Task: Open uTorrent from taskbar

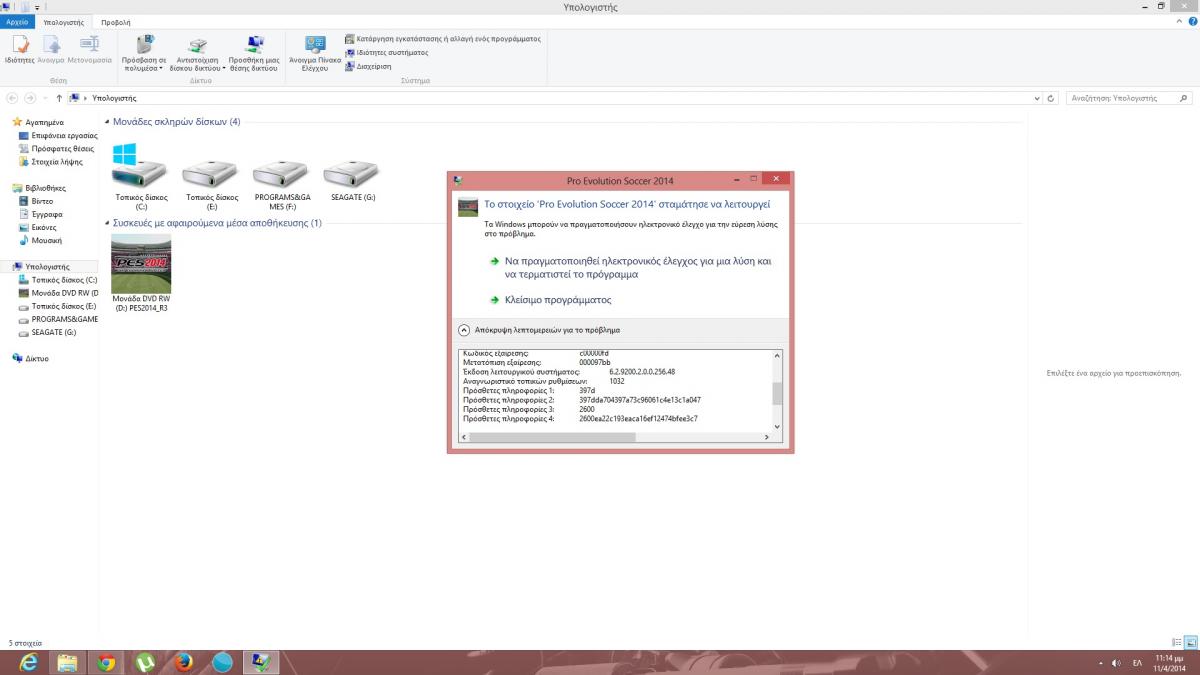Action: (145, 662)
